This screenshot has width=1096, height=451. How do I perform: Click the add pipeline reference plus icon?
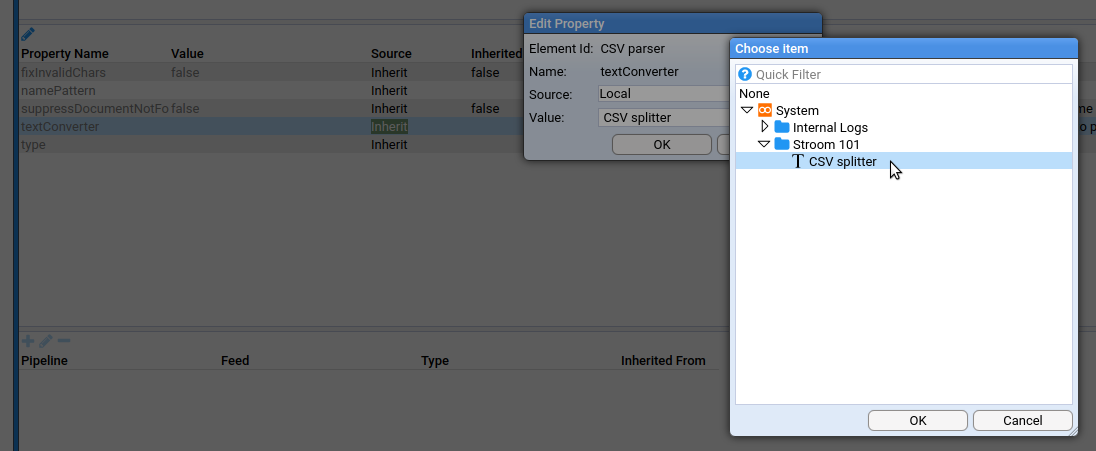click(x=28, y=341)
